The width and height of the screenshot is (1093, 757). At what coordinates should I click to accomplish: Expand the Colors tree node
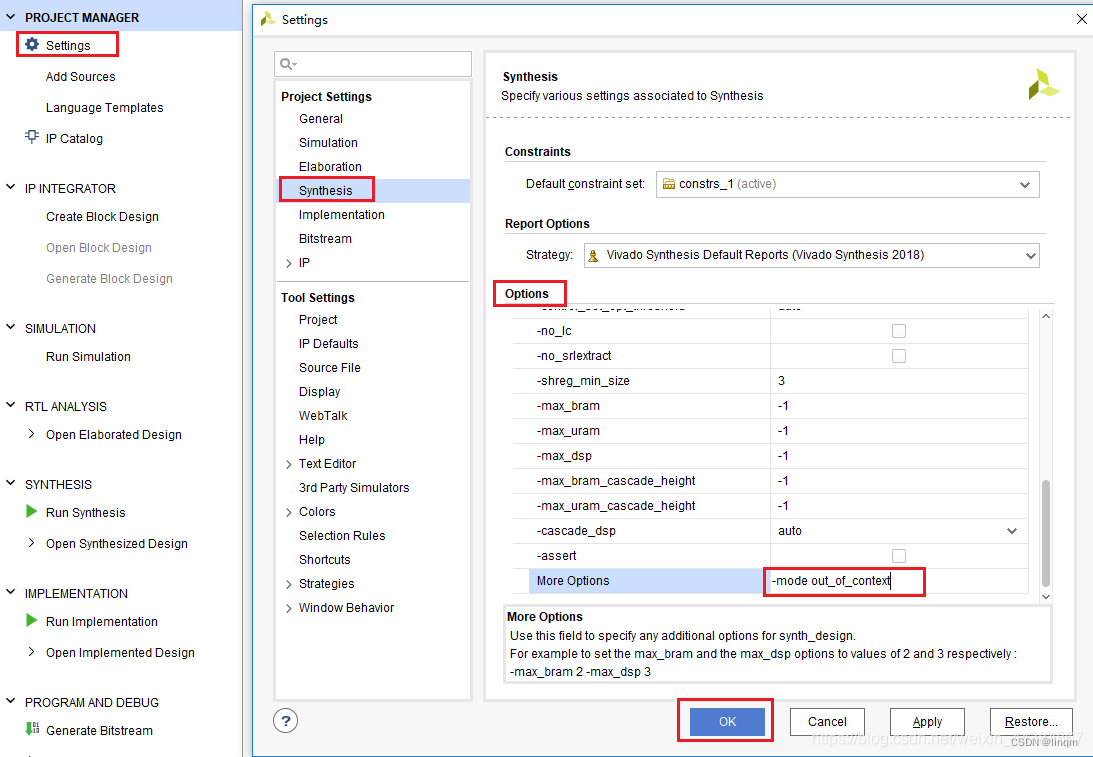(x=289, y=512)
